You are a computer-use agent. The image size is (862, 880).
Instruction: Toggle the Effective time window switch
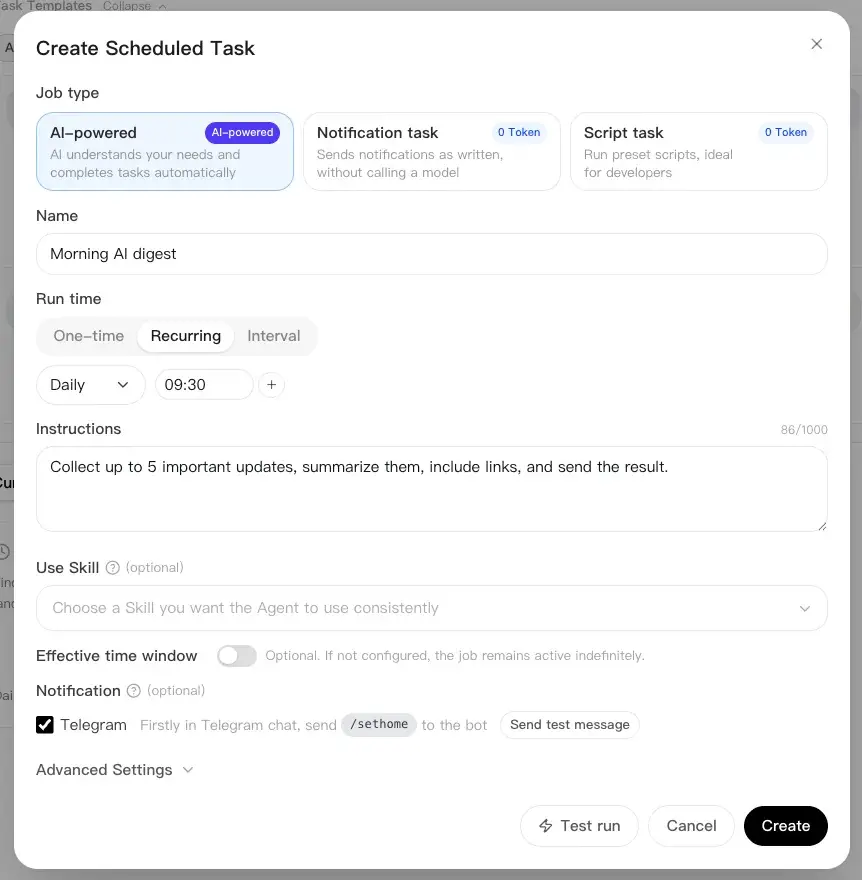click(237, 656)
